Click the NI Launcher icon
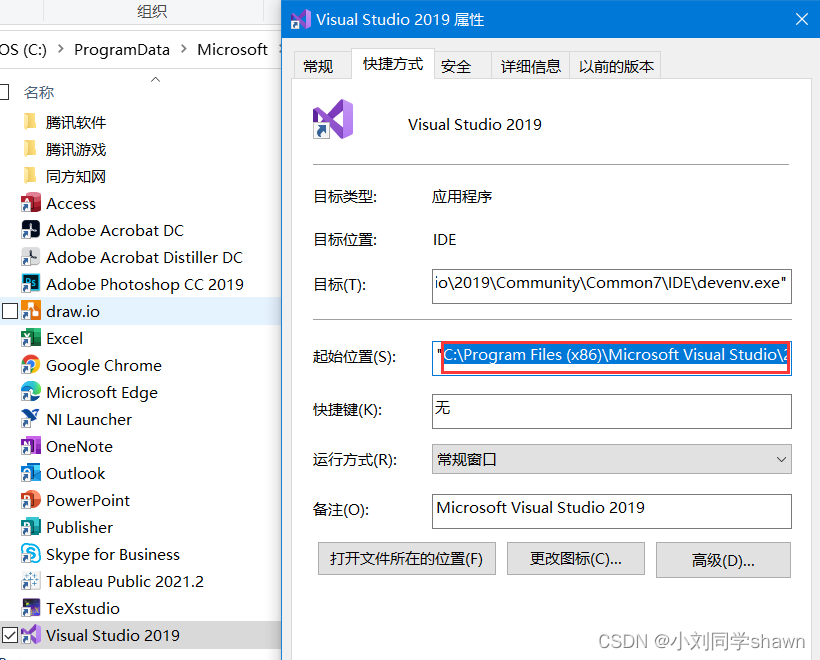820x660 pixels. (x=31, y=419)
